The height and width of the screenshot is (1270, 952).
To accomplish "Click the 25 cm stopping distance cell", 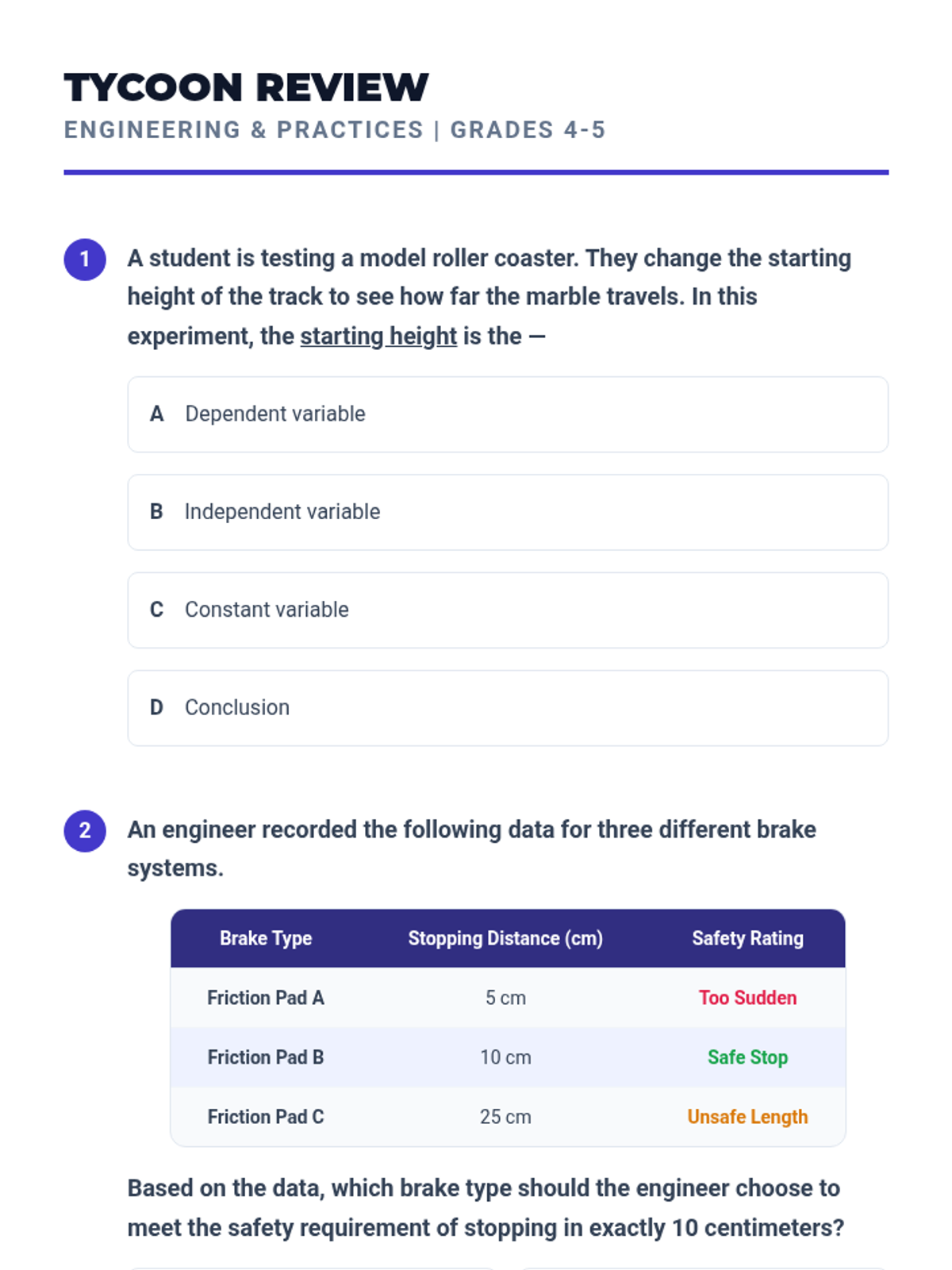I will click(x=505, y=1117).
